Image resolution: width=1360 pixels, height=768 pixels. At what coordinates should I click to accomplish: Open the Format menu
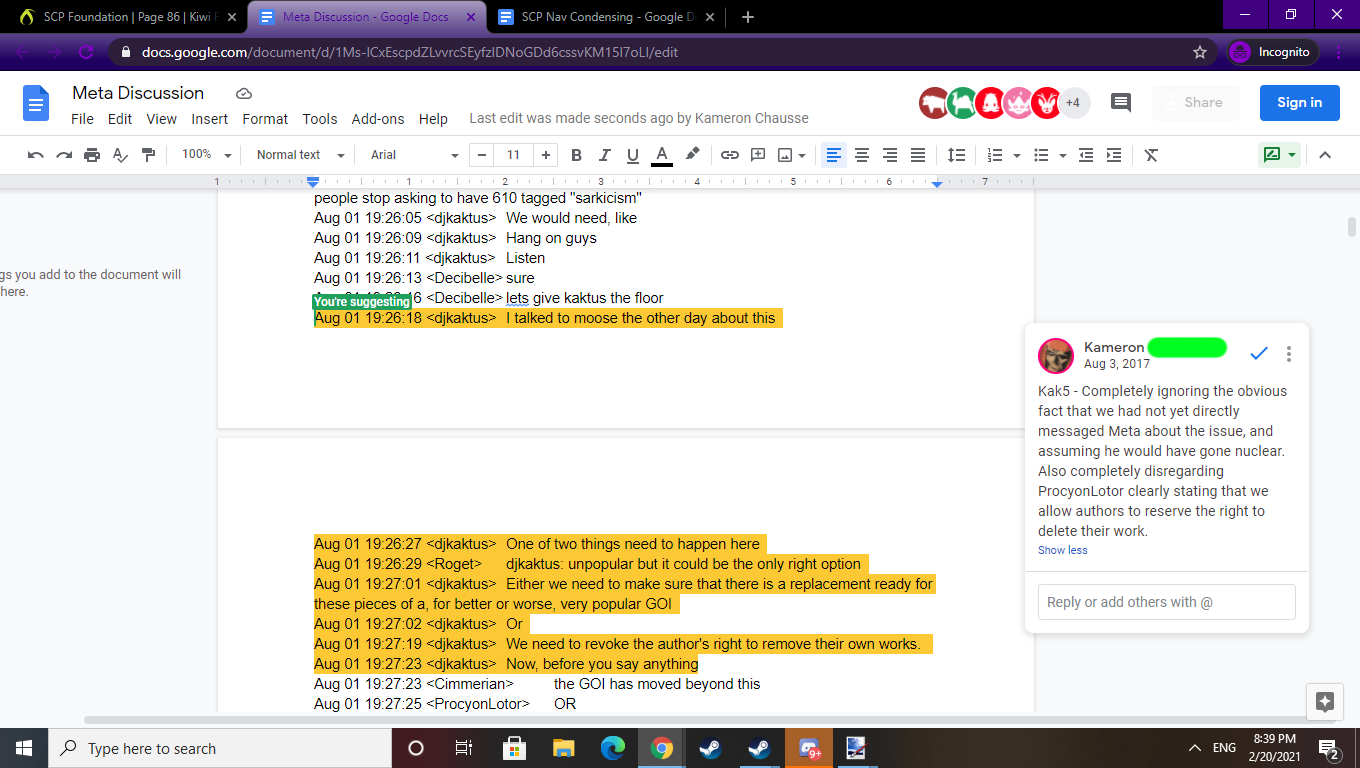(x=265, y=118)
